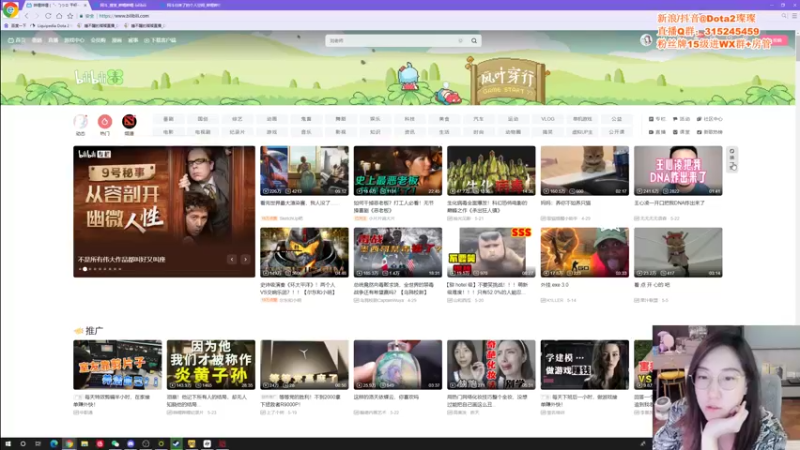The width and height of the screenshot is (800, 450).
Task: Switch to the second browser tab
Action: [x=122, y=5]
